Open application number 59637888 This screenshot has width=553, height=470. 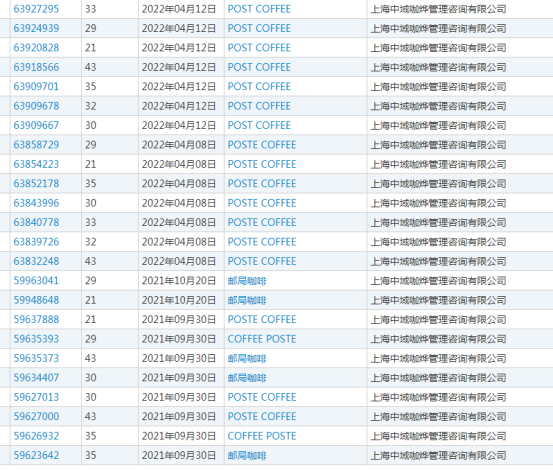[36, 319]
